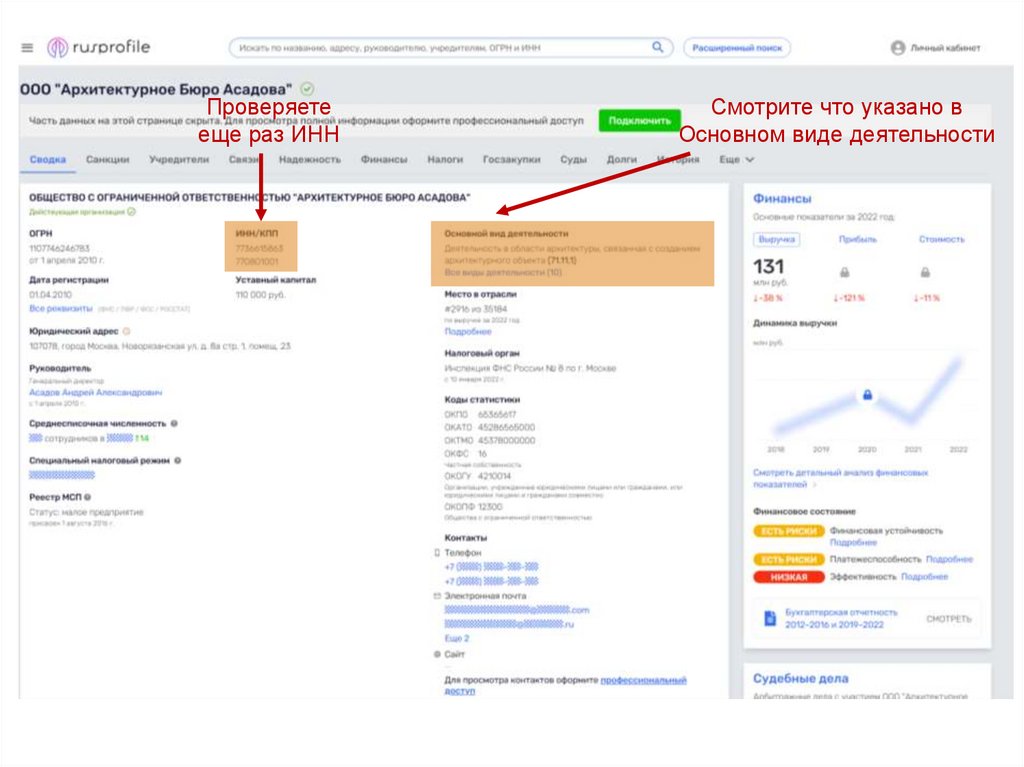This screenshot has height=767, width=1024.
Task: Expand Еще 2 contacts link
Action: (456, 638)
